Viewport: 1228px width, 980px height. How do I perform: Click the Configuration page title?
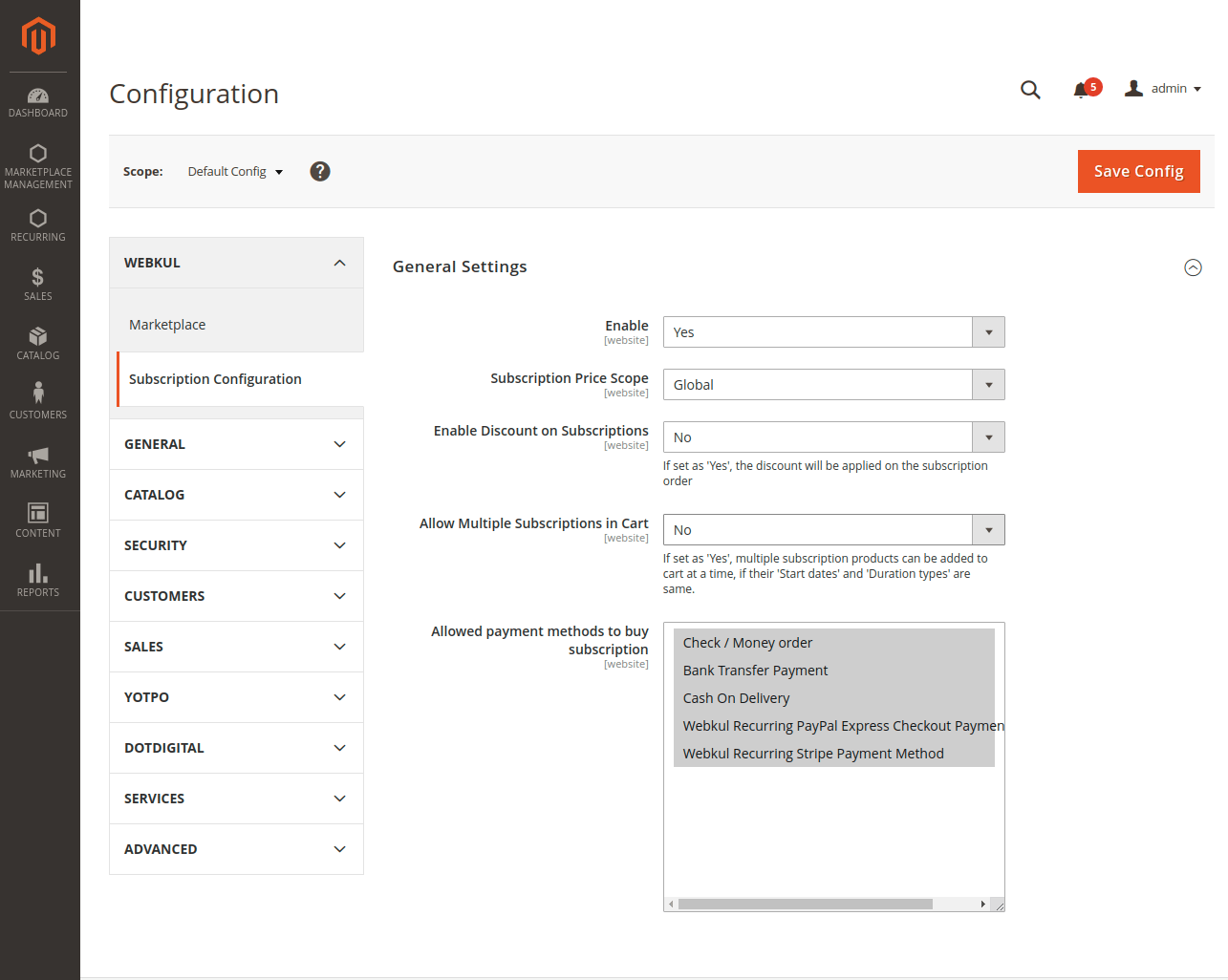[194, 94]
